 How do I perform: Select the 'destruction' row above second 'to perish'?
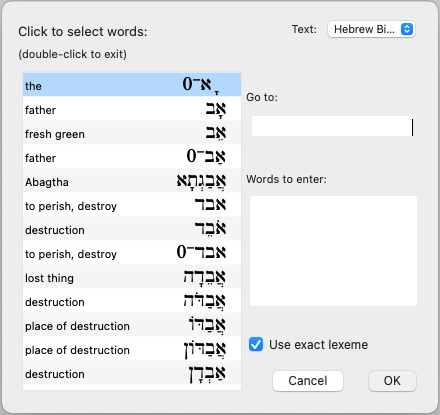(132, 229)
